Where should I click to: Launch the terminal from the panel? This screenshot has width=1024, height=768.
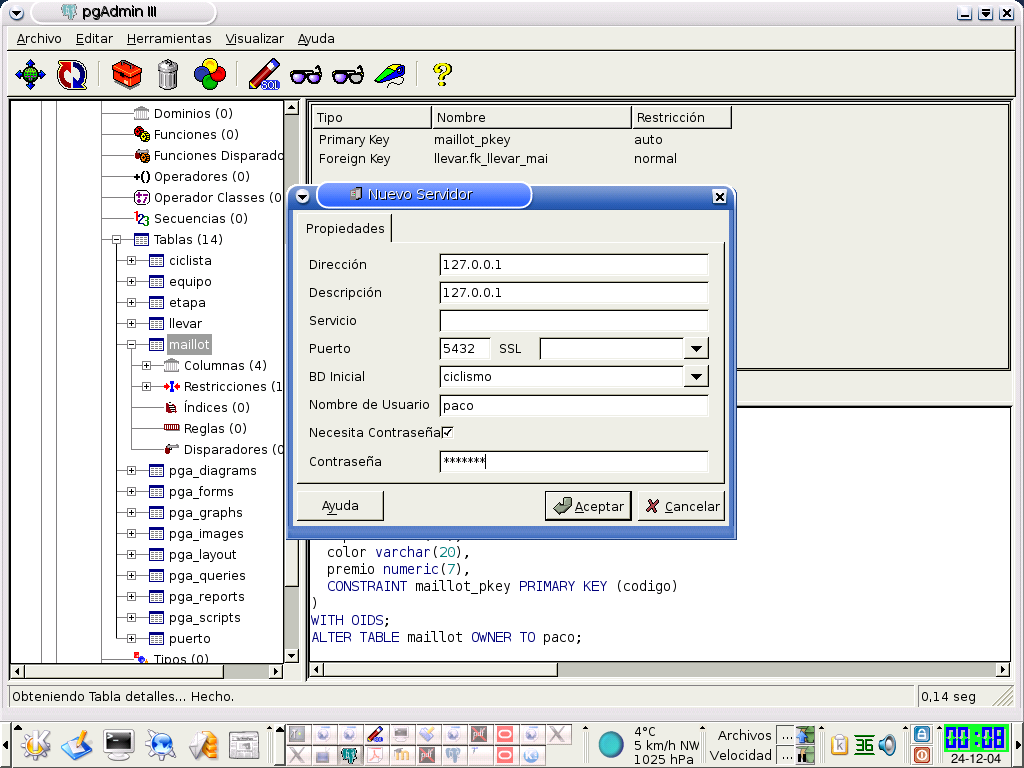pos(120,744)
